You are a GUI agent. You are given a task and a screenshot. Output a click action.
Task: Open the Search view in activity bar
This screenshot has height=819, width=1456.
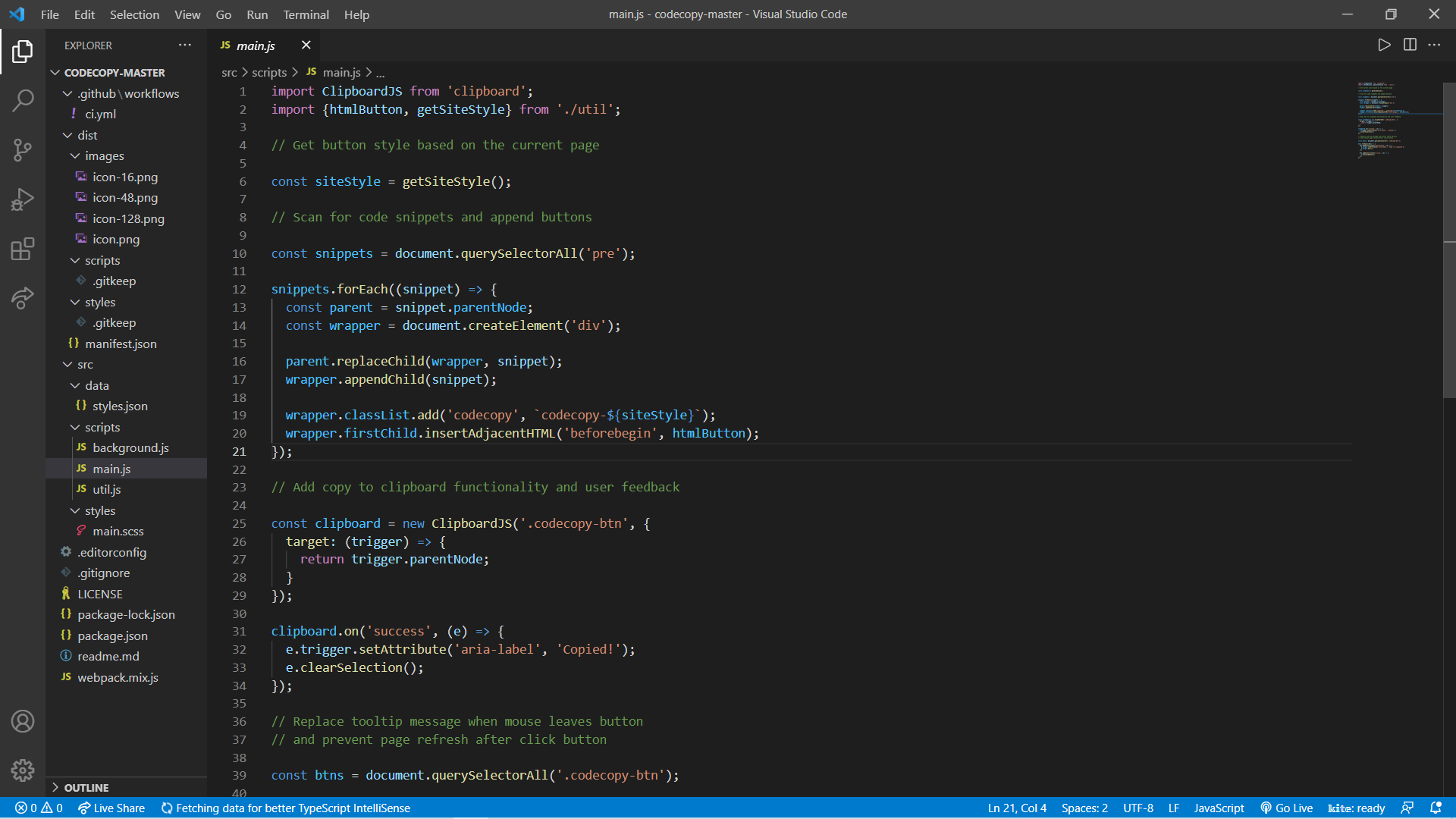[23, 100]
